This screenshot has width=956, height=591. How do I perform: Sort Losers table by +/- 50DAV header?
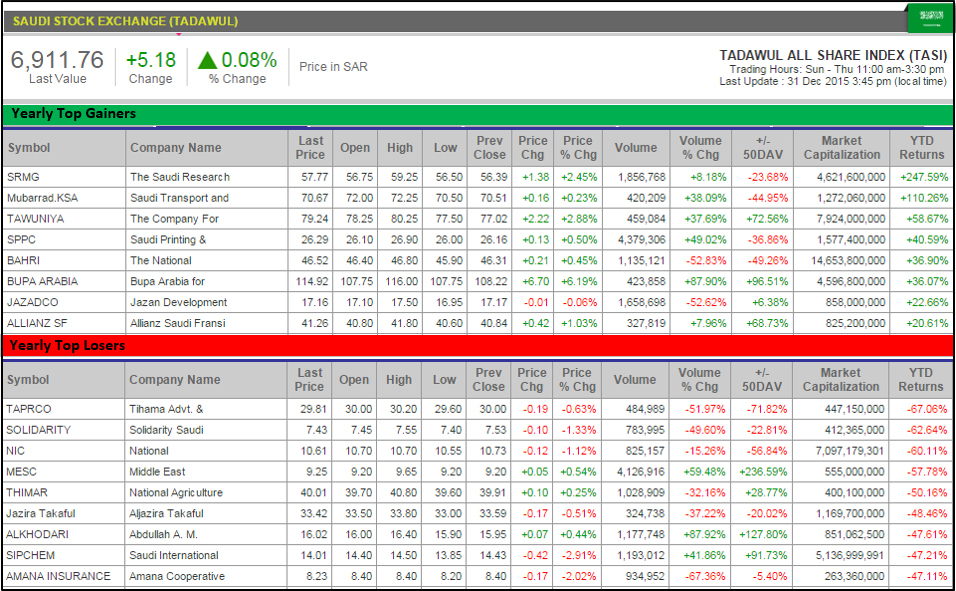(762, 379)
